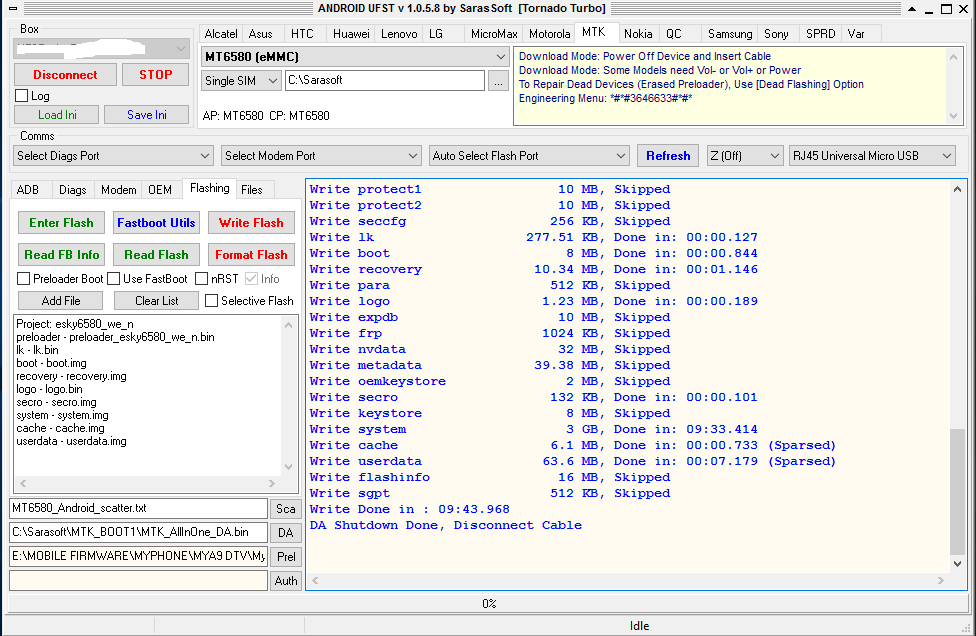
Task: Click the MTK_AllInOne_DA.bin path field
Action: tap(138, 533)
